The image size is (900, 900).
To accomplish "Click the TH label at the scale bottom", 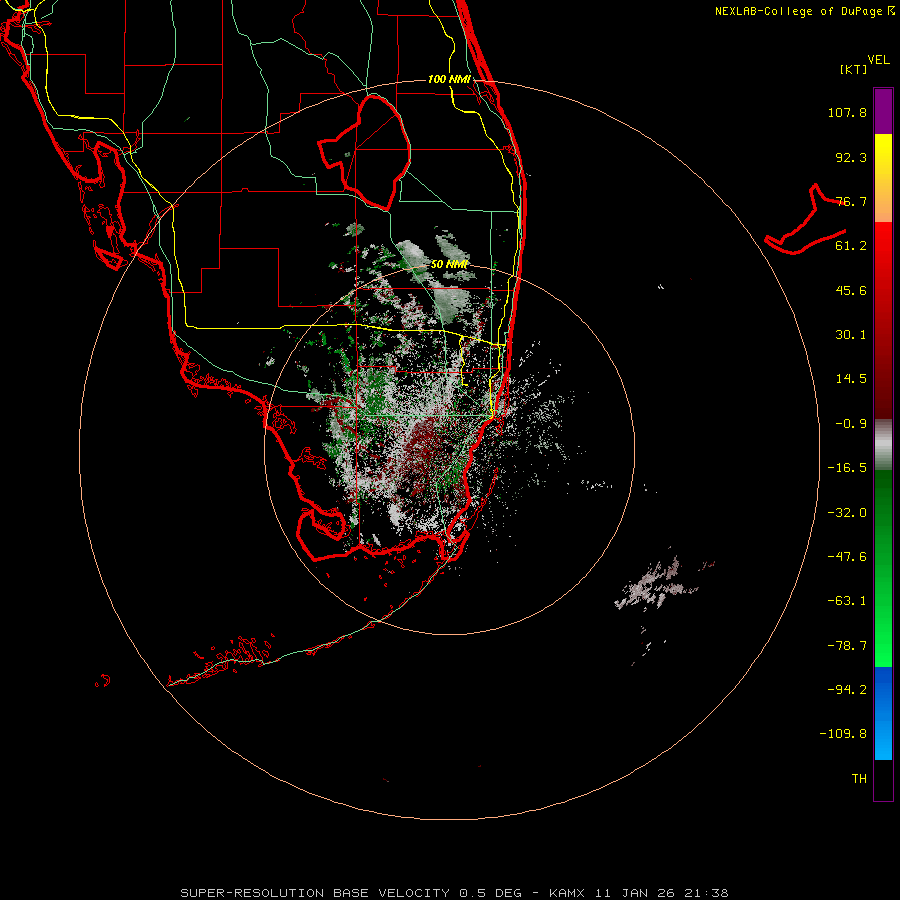I will pyautogui.click(x=859, y=779).
